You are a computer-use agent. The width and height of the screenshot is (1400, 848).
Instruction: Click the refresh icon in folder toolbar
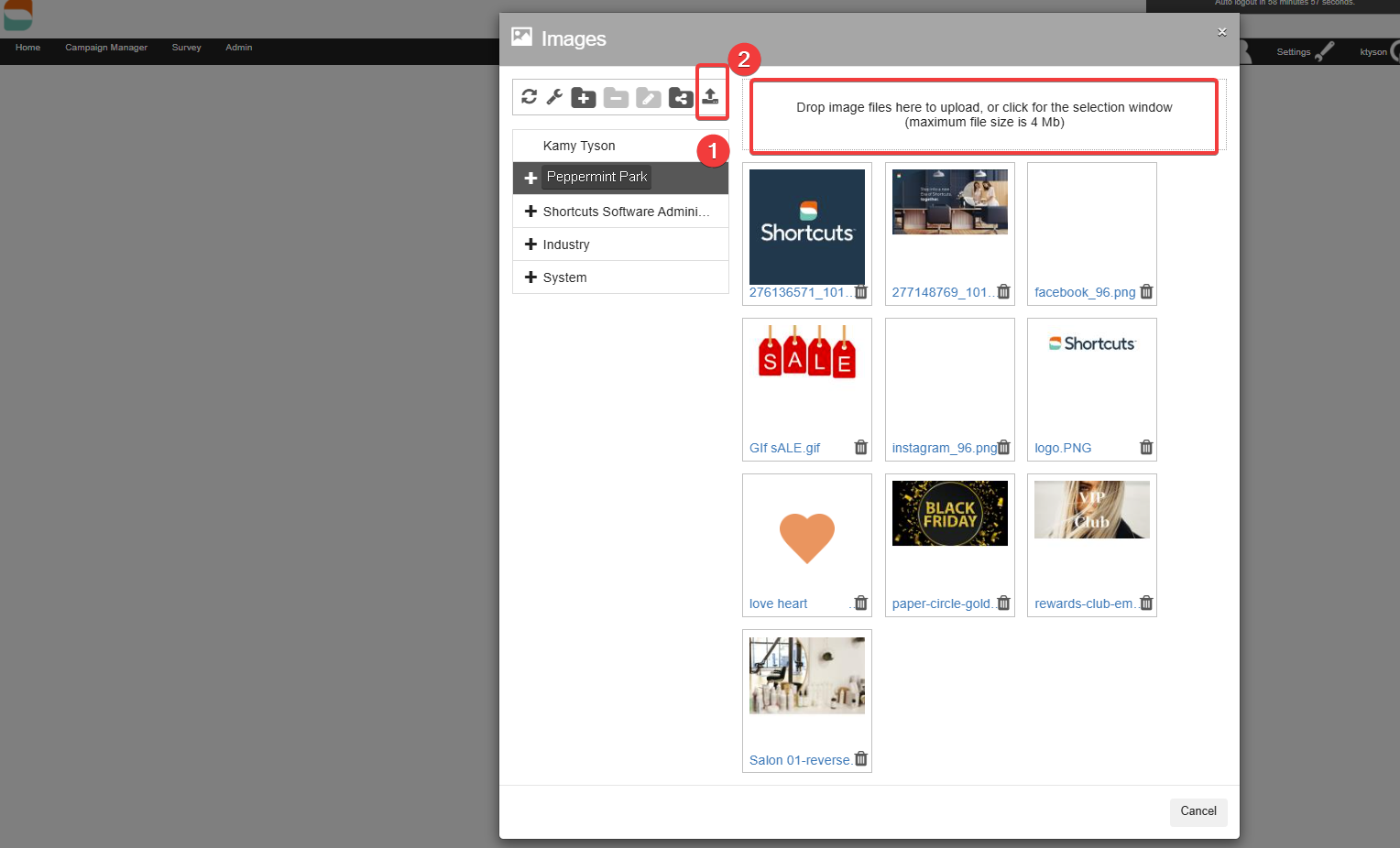529,97
